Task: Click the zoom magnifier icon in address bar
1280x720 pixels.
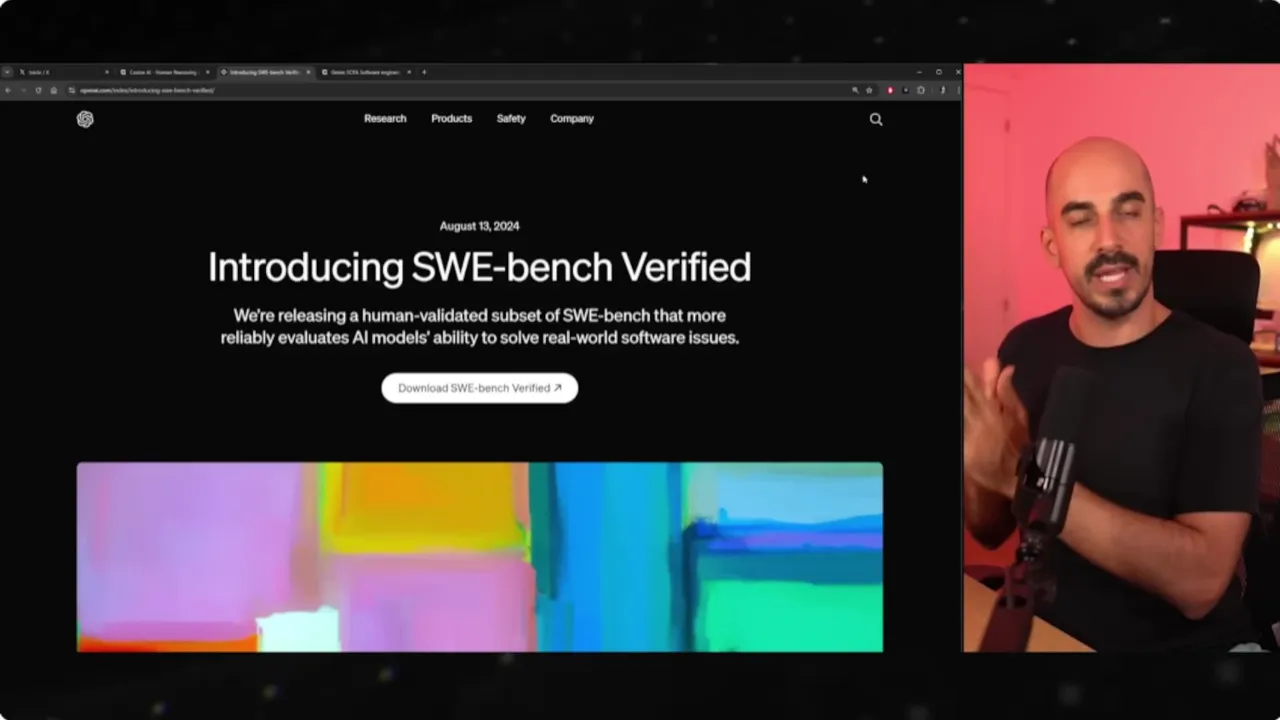Action: coord(855,90)
